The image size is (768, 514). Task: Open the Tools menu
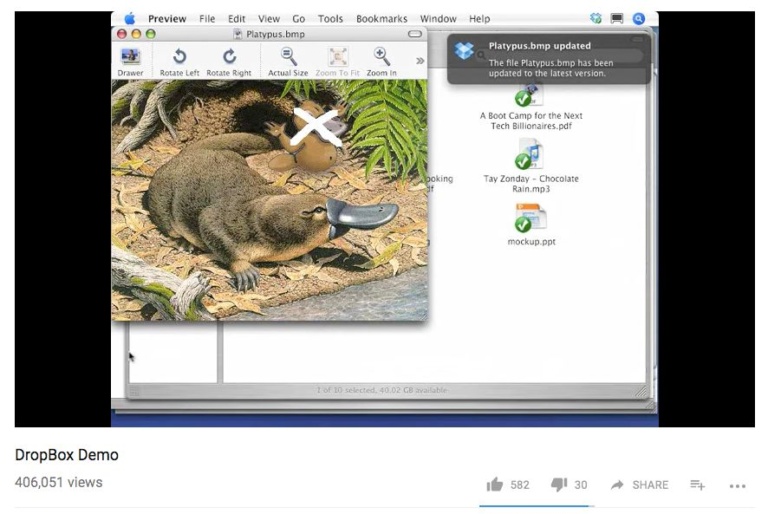click(x=330, y=18)
